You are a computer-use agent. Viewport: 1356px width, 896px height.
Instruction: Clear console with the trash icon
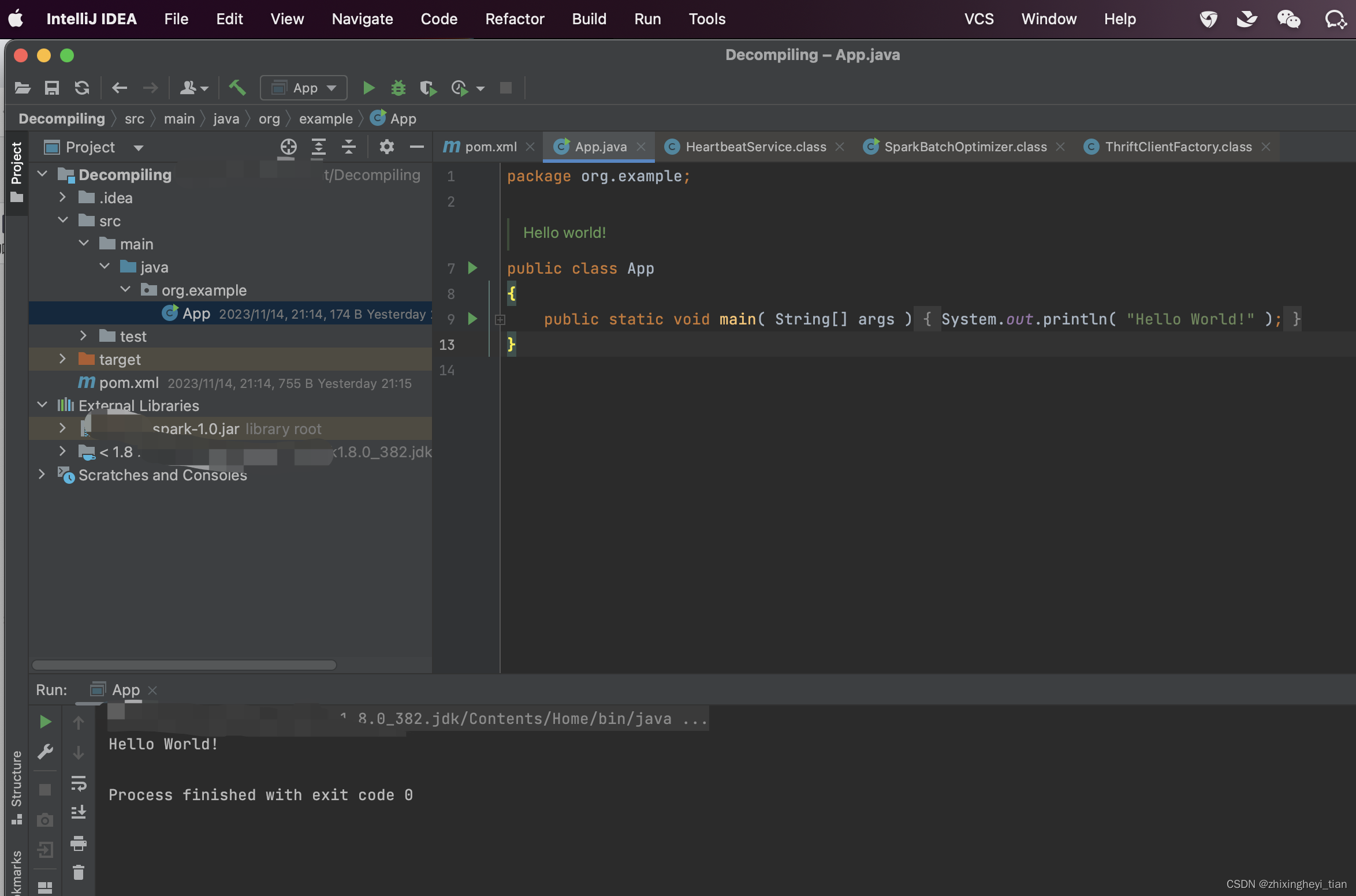(79, 872)
